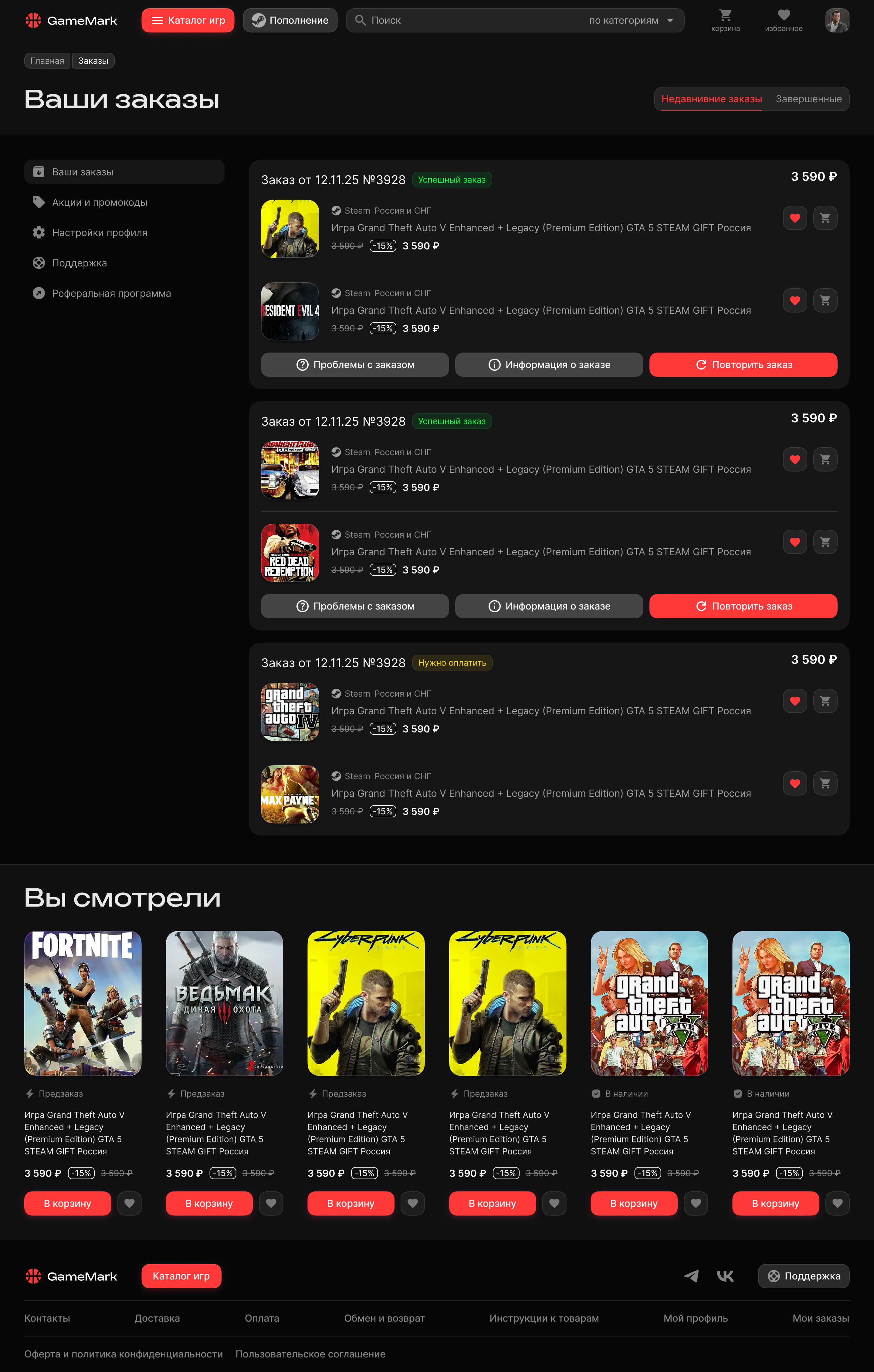Toggle the heart on the Ведьмак card
This screenshot has height=1372, width=874.
[x=271, y=1203]
